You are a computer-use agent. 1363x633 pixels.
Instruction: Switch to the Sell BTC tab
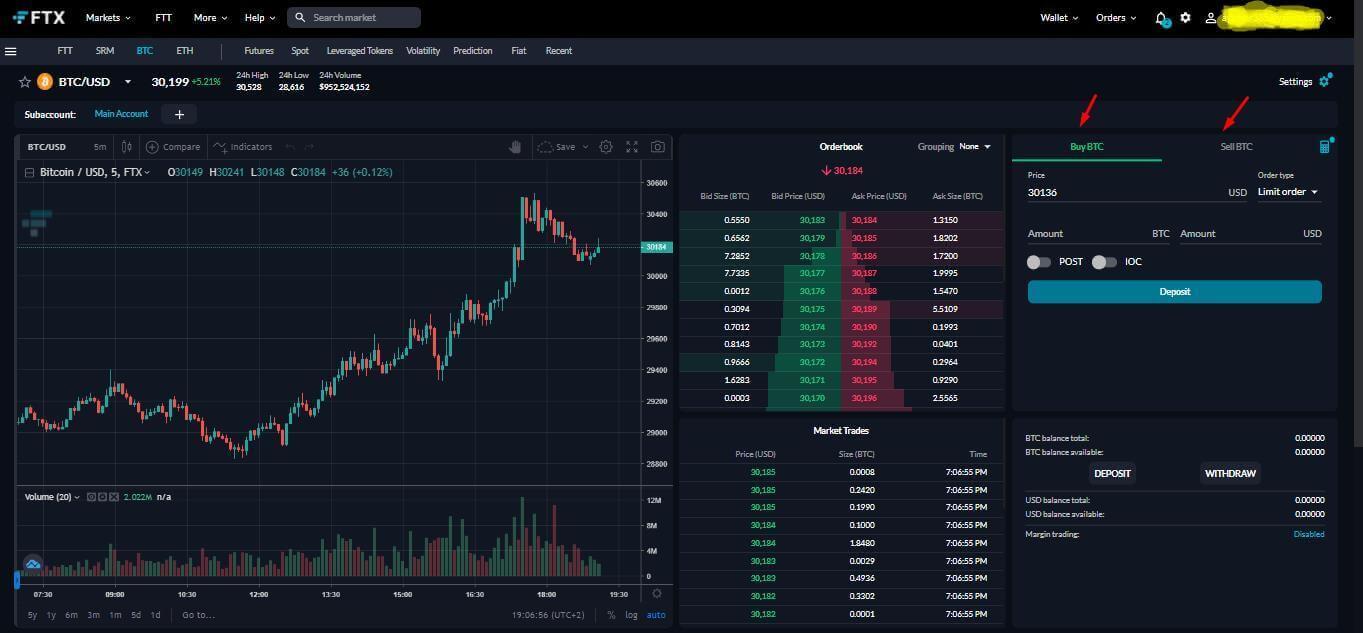click(x=1236, y=147)
